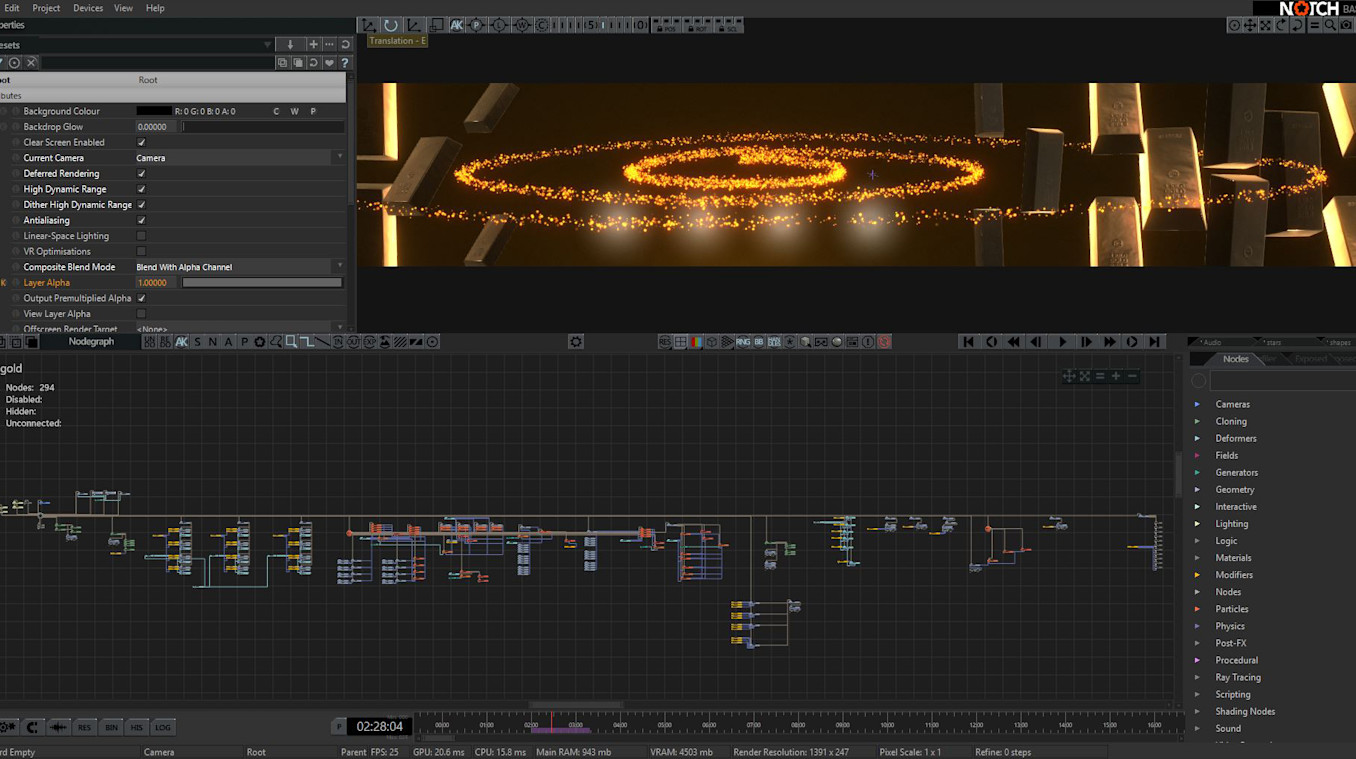Open the Composite Blend Mode dropdown
Screen dimensions: 1356x759
tap(240, 267)
